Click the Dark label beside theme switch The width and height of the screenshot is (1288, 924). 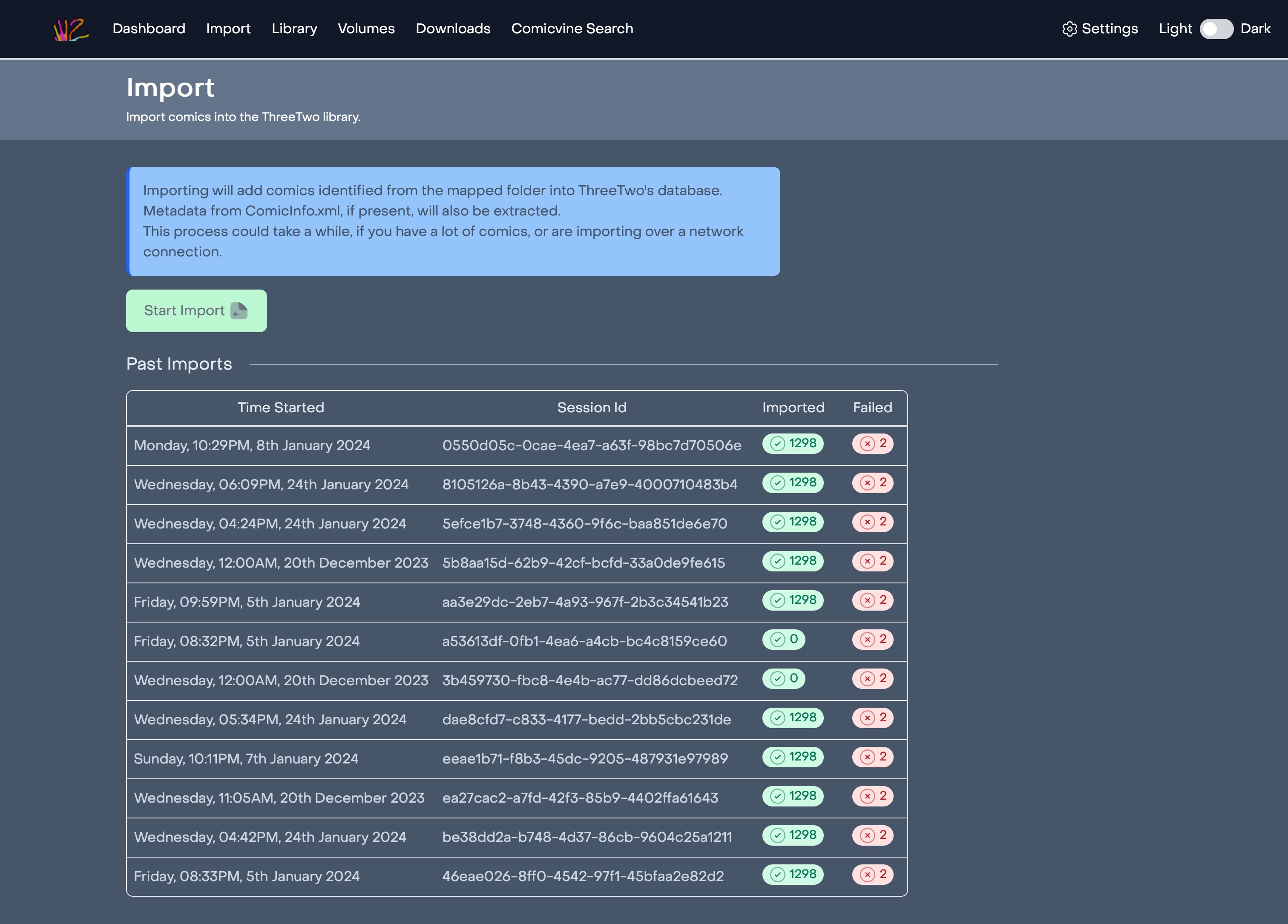click(x=1255, y=29)
